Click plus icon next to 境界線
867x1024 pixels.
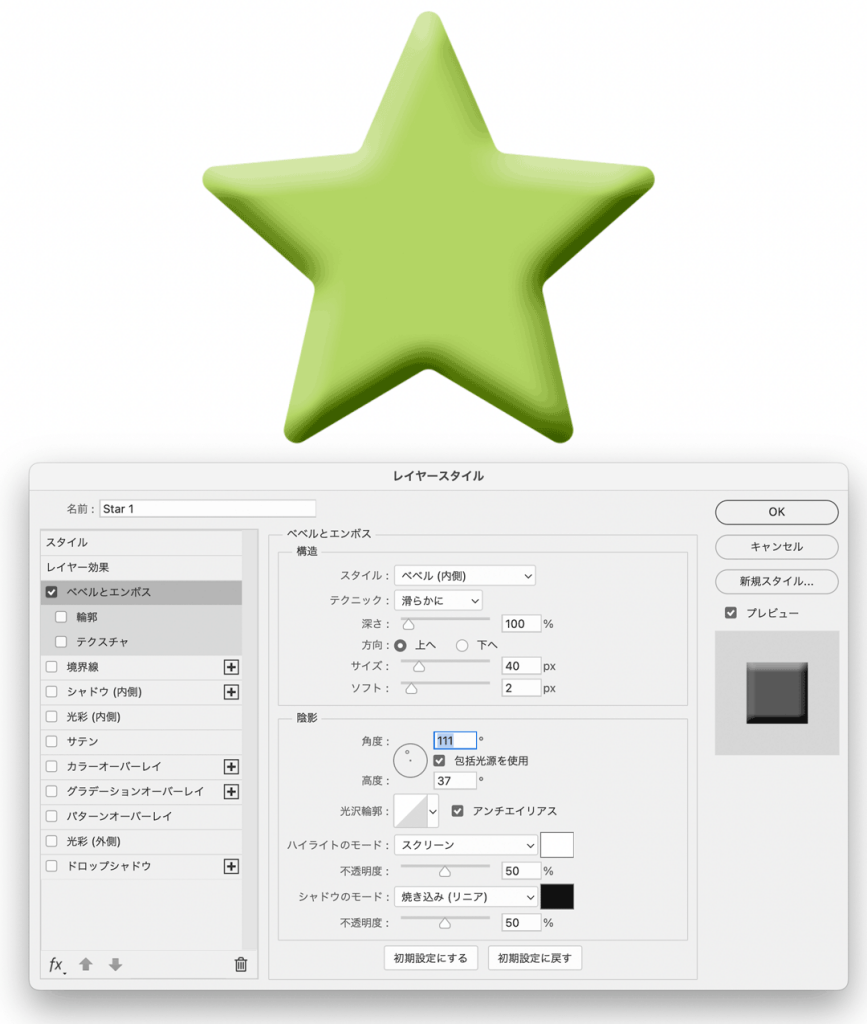[231, 667]
